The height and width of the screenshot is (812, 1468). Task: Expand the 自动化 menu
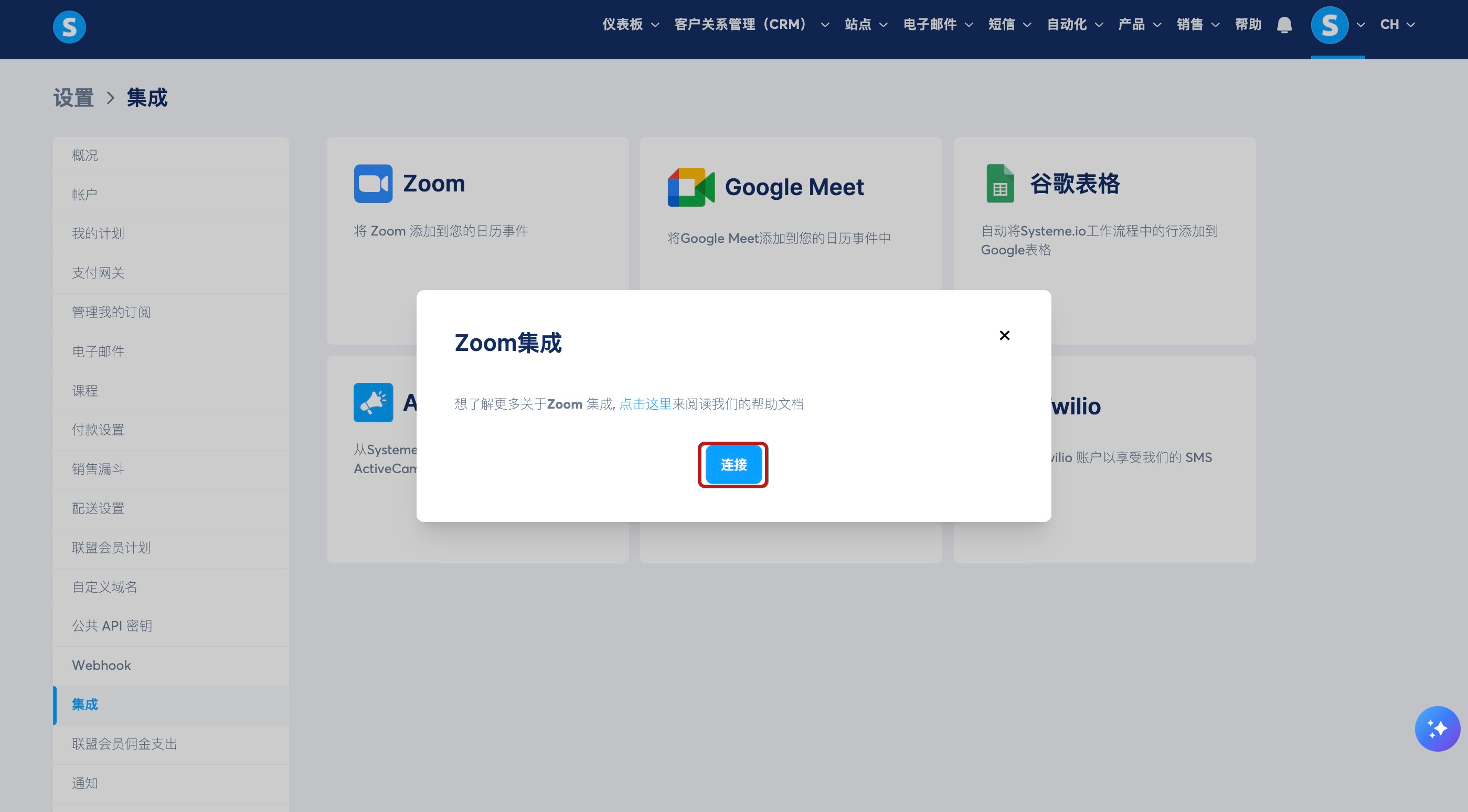tap(1074, 25)
